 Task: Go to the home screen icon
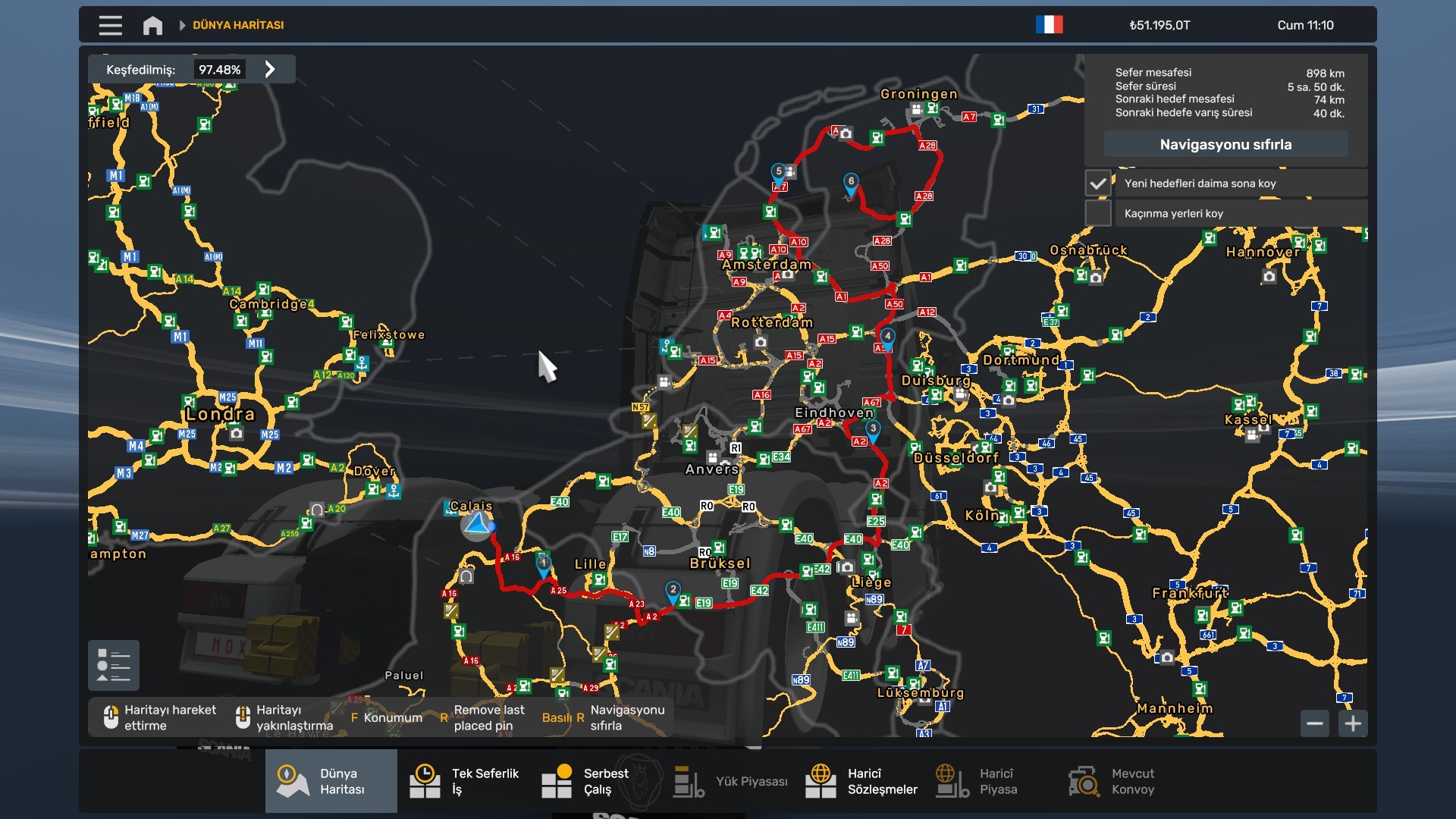152,26
